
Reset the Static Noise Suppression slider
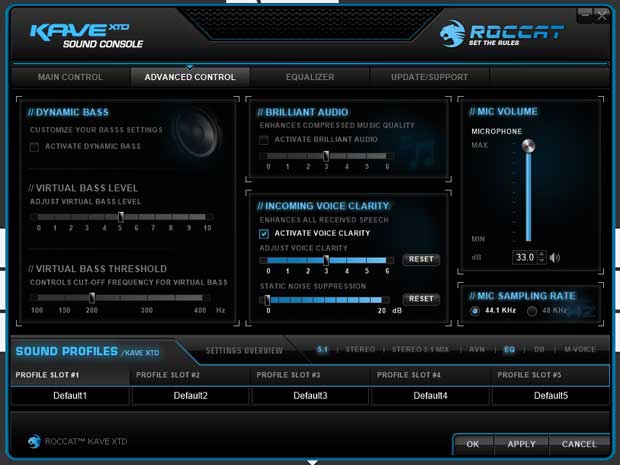coord(421,299)
